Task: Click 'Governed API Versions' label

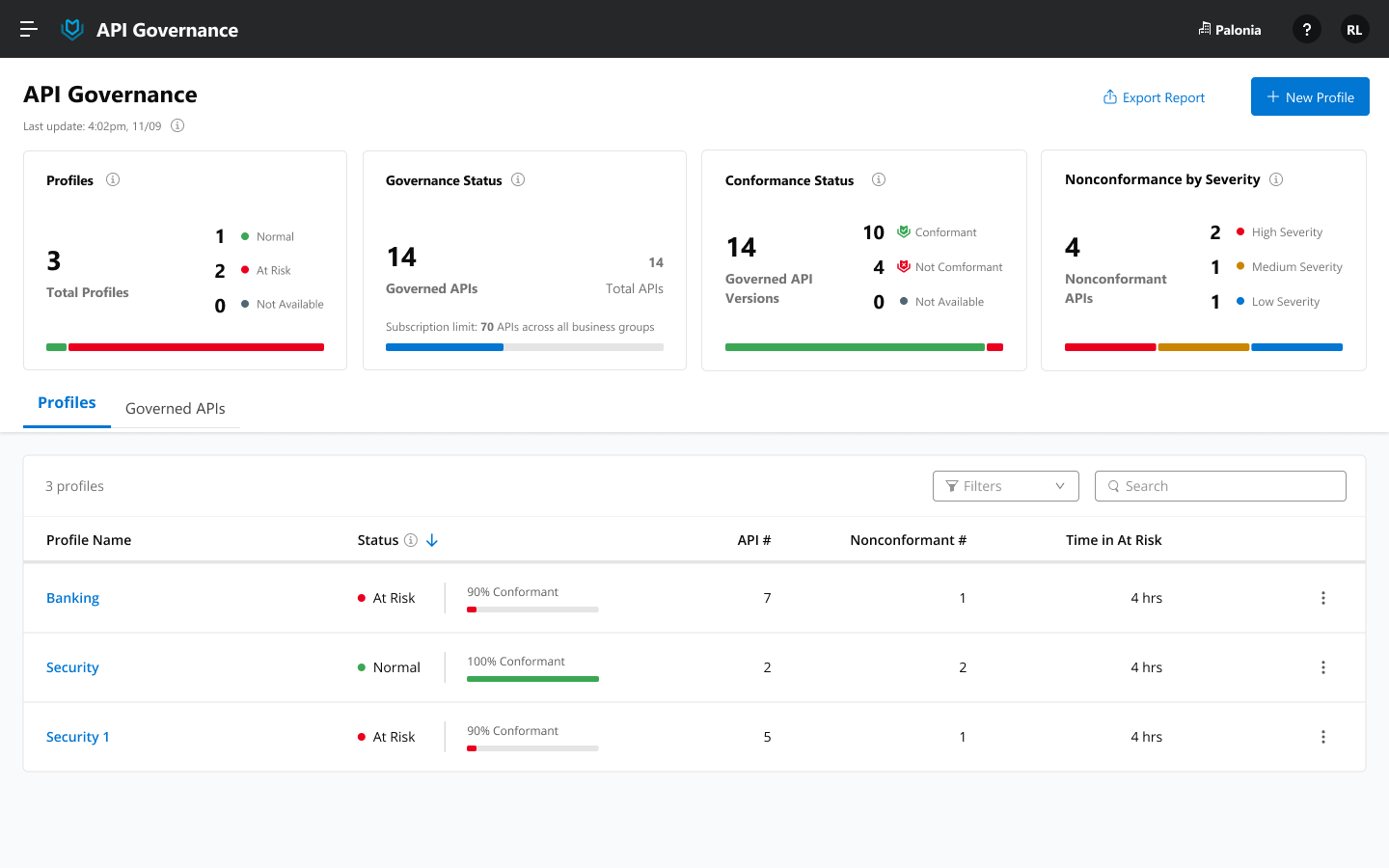Action: pos(769,288)
